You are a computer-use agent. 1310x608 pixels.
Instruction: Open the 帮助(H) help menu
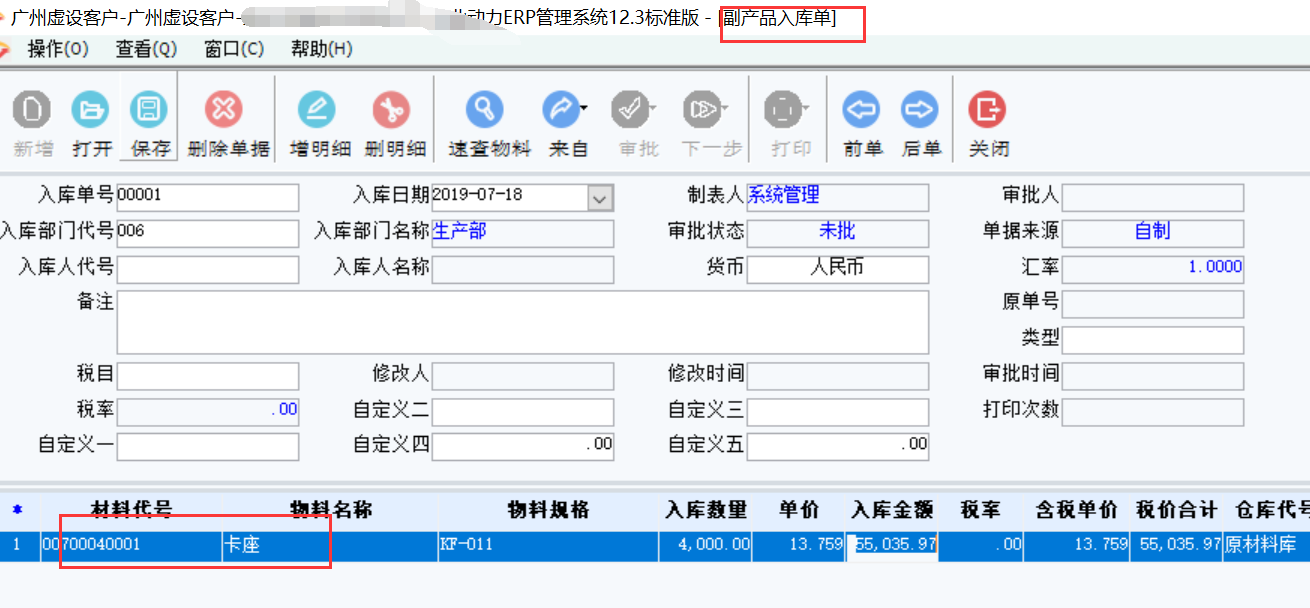click(x=319, y=47)
